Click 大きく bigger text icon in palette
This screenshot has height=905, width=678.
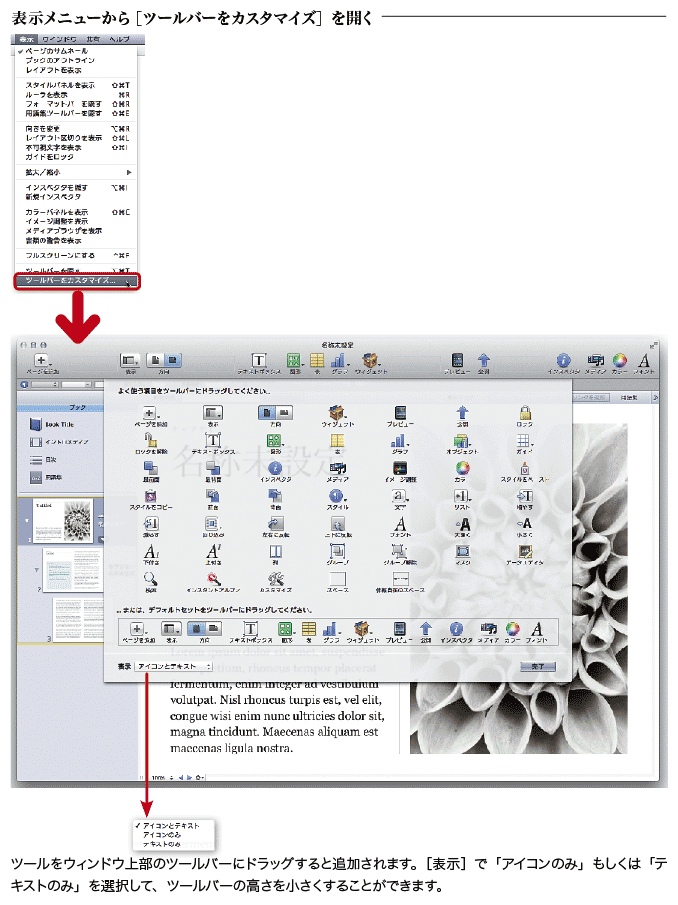tap(462, 523)
